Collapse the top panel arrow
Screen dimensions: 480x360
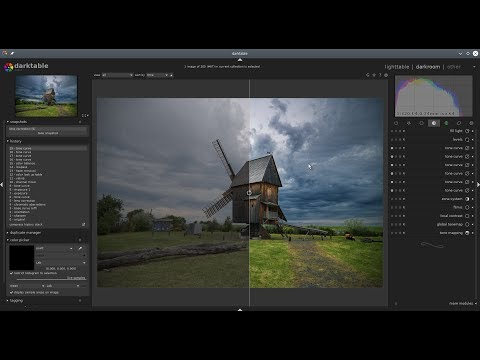pyautogui.click(x=240, y=60)
